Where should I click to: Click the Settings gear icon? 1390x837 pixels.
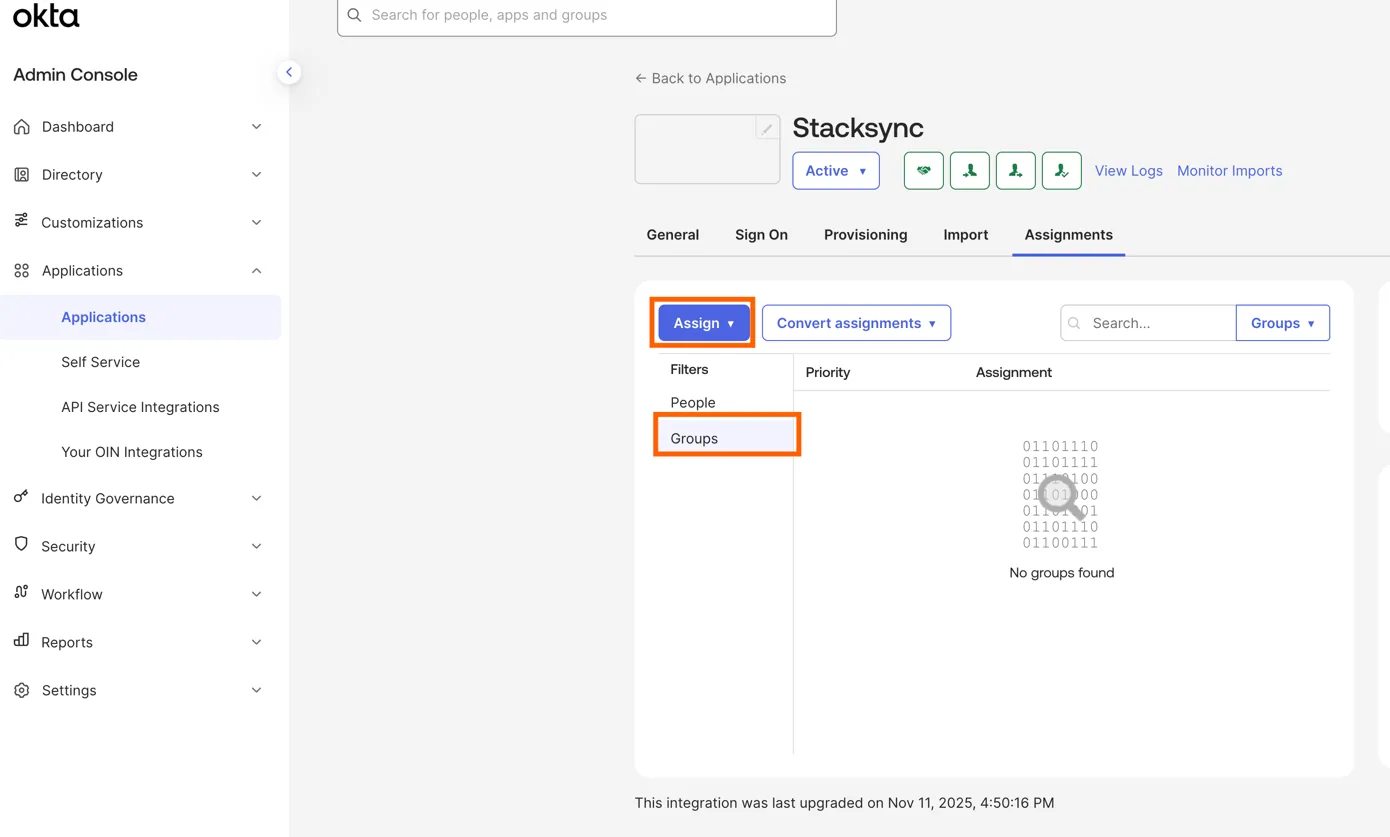click(x=22, y=690)
